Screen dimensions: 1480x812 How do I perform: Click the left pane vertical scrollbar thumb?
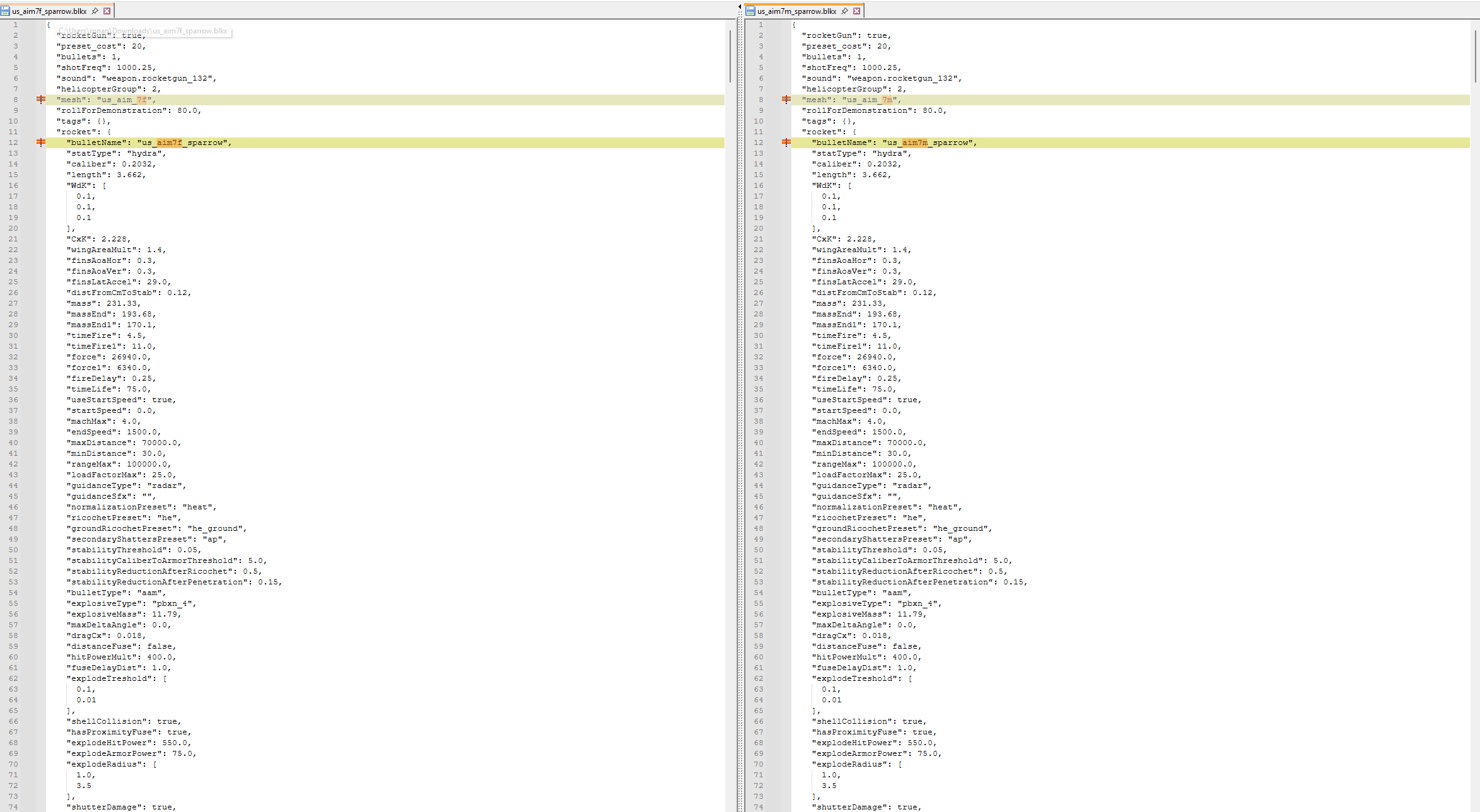coord(730,57)
